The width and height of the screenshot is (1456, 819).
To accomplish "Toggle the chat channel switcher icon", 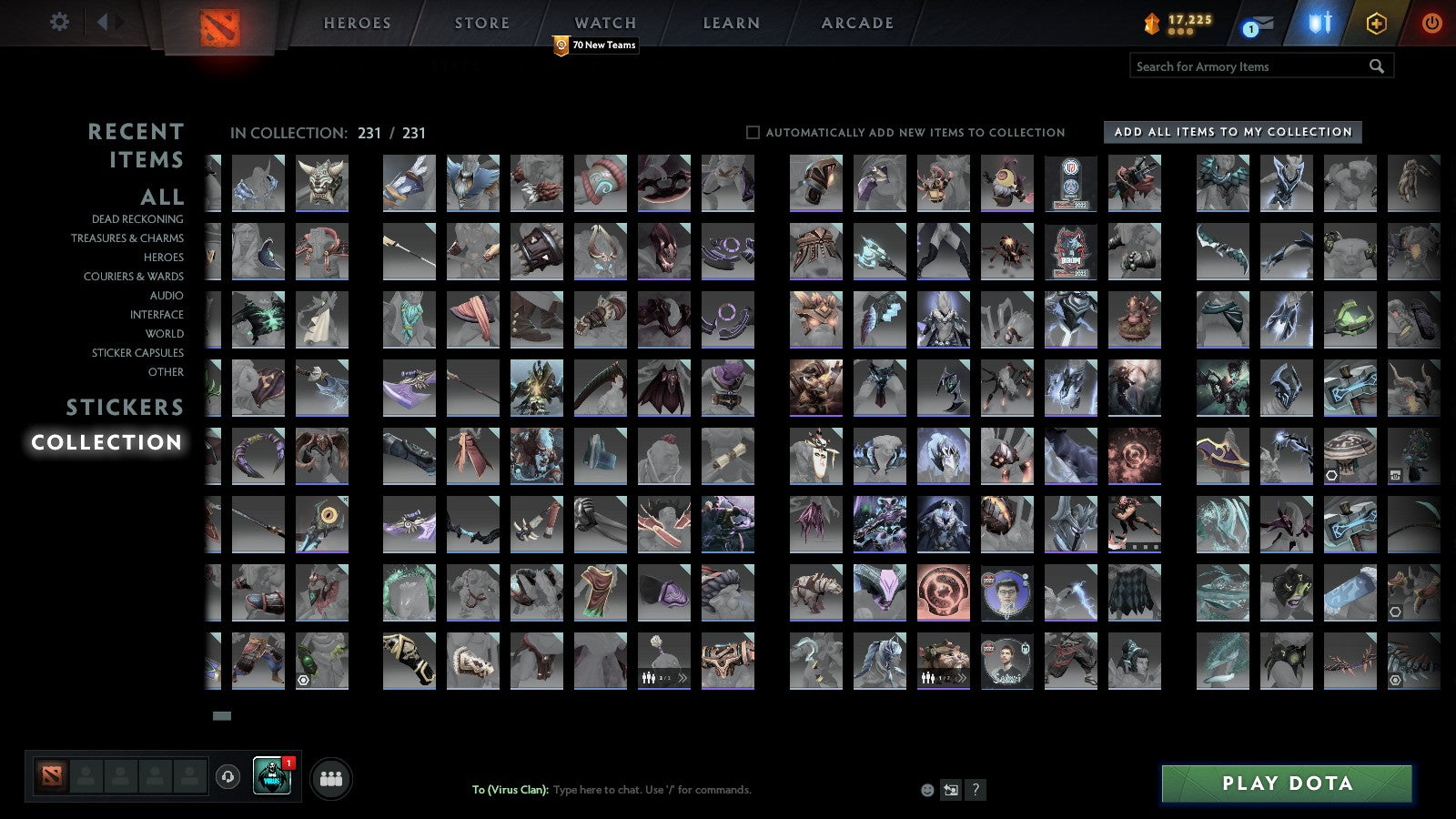I will tap(952, 790).
